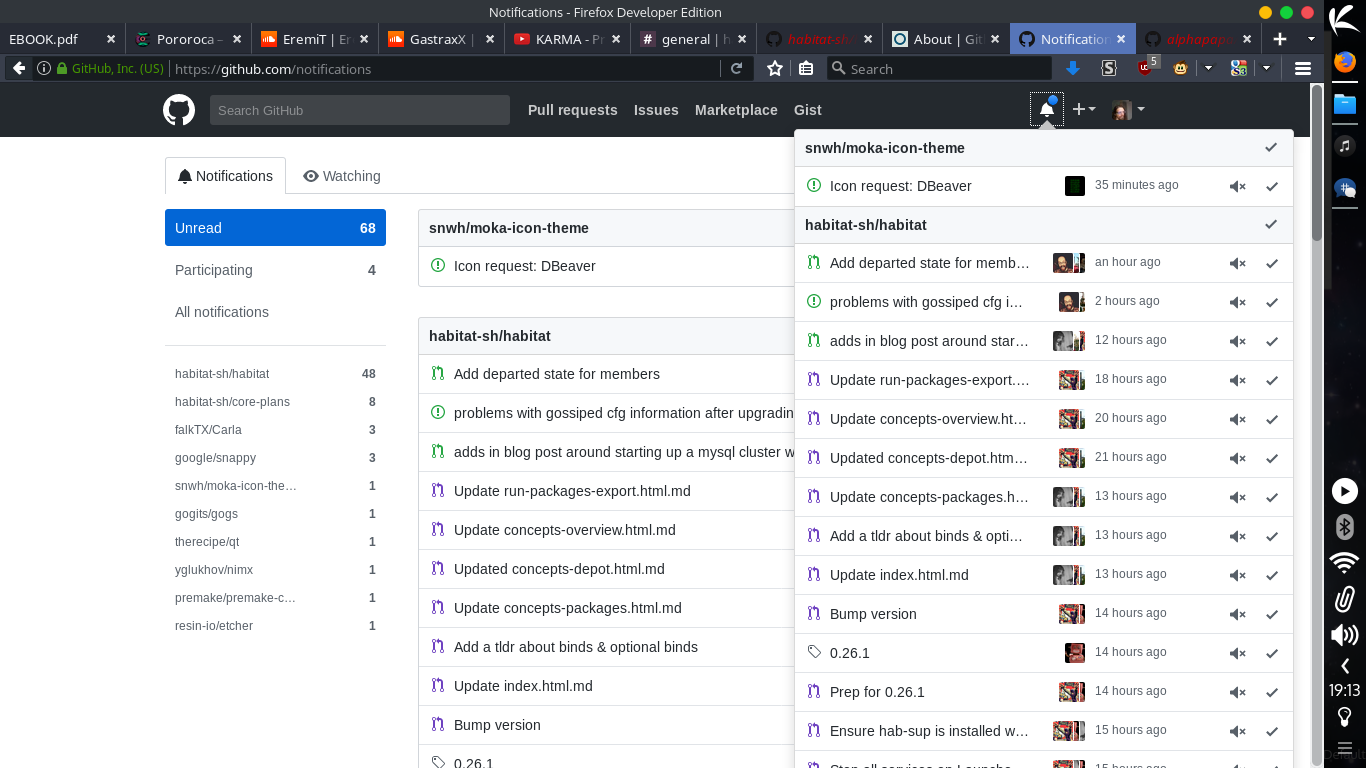Image resolution: width=1366 pixels, height=768 pixels.
Task: Open the GitHub notifications bell icon
Action: [x=1046, y=109]
